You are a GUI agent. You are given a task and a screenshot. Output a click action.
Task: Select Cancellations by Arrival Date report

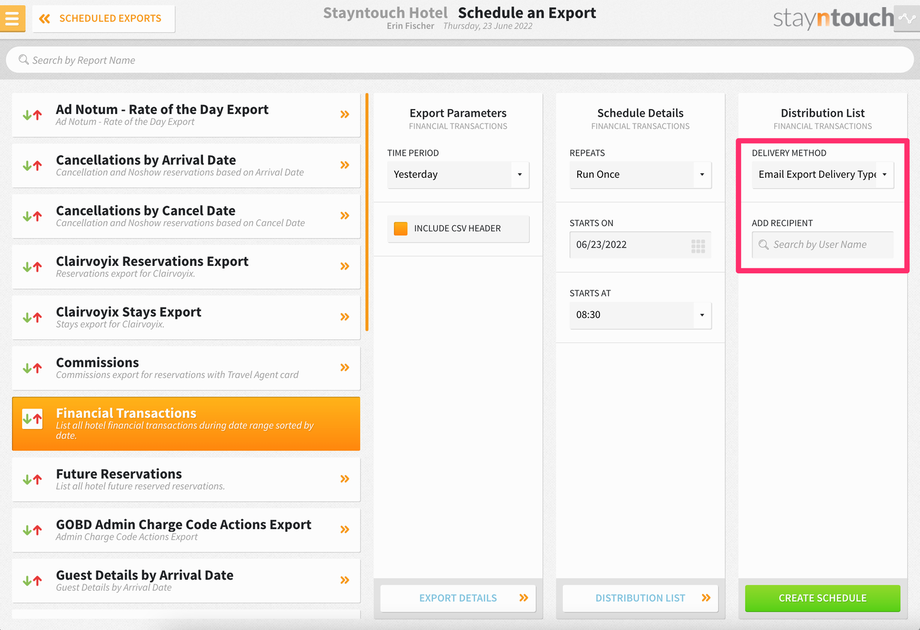[186, 165]
